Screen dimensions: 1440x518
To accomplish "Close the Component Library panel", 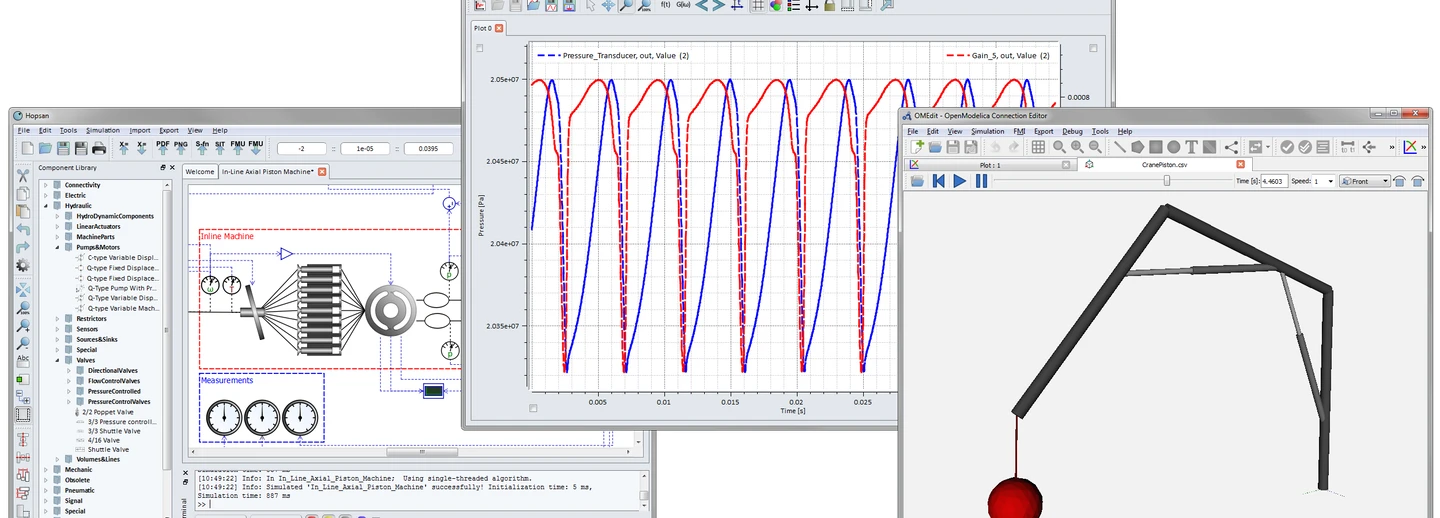I will 171,167.
